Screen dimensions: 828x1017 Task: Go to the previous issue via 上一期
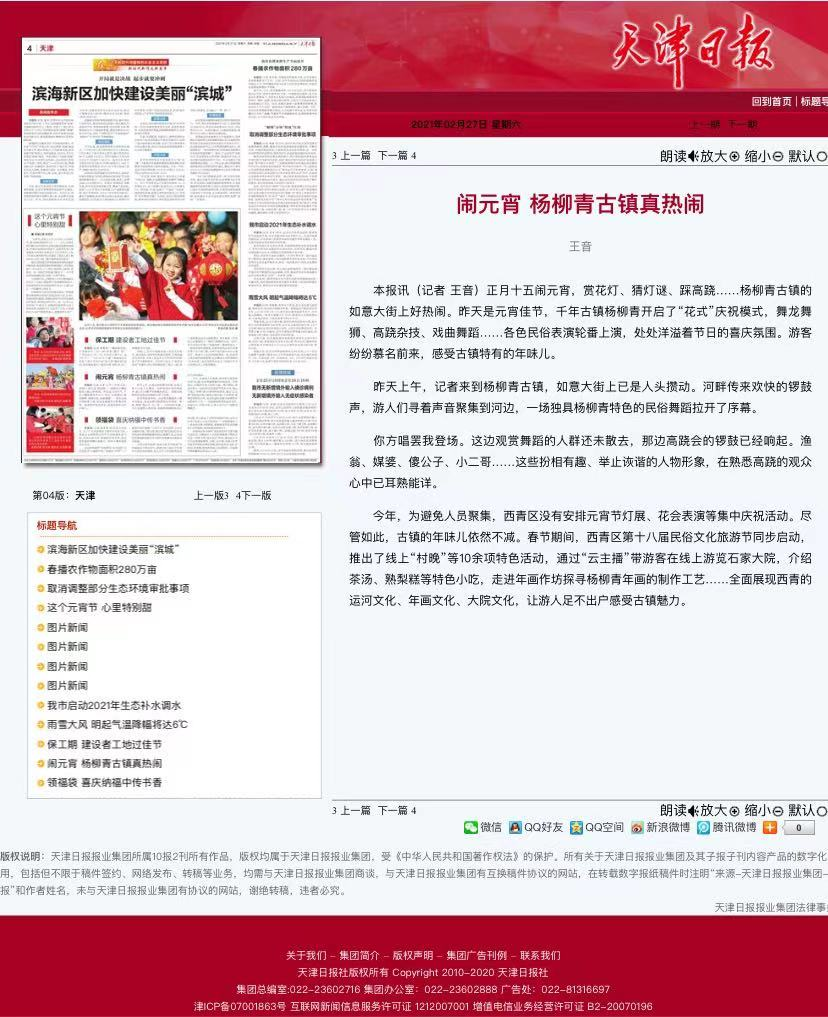coord(704,125)
